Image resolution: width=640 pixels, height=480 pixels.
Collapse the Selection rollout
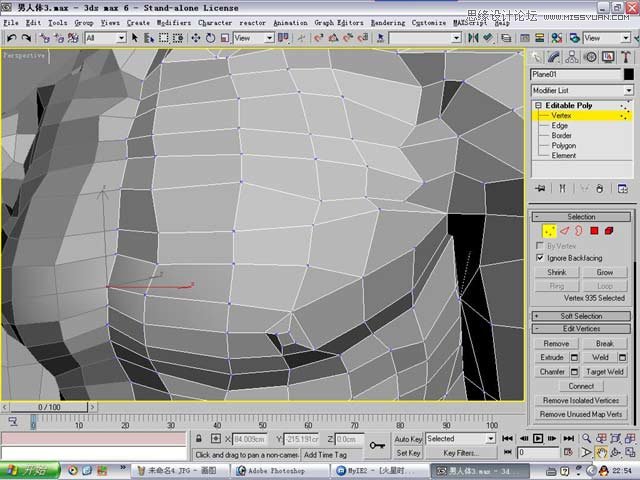click(x=582, y=216)
